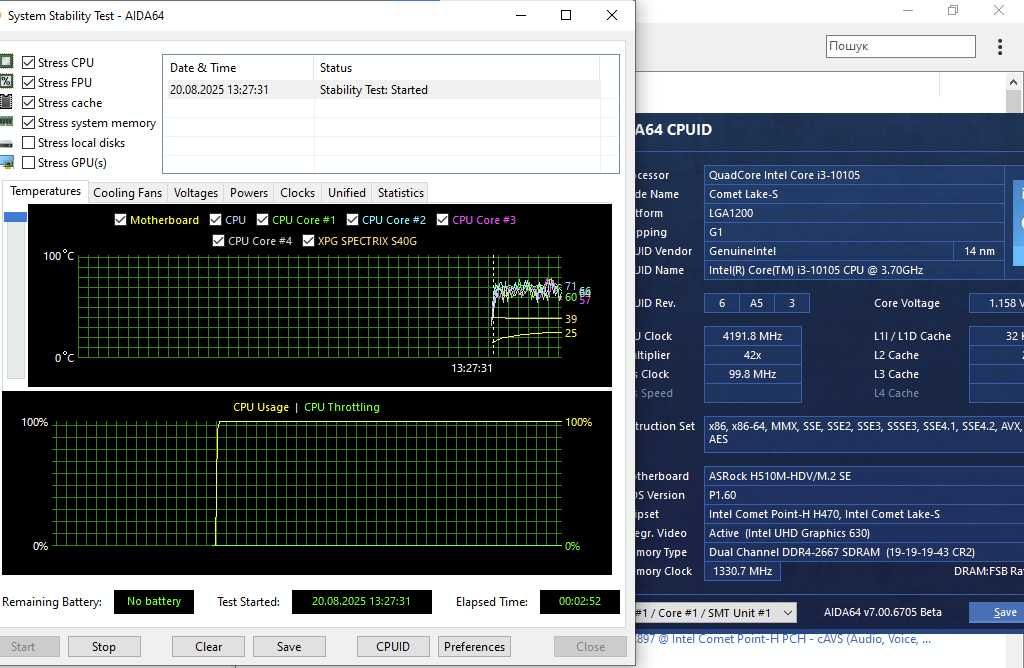Toggle the CPU temperature graph checkbox
Screen dimensions: 1024x668
[216, 220]
